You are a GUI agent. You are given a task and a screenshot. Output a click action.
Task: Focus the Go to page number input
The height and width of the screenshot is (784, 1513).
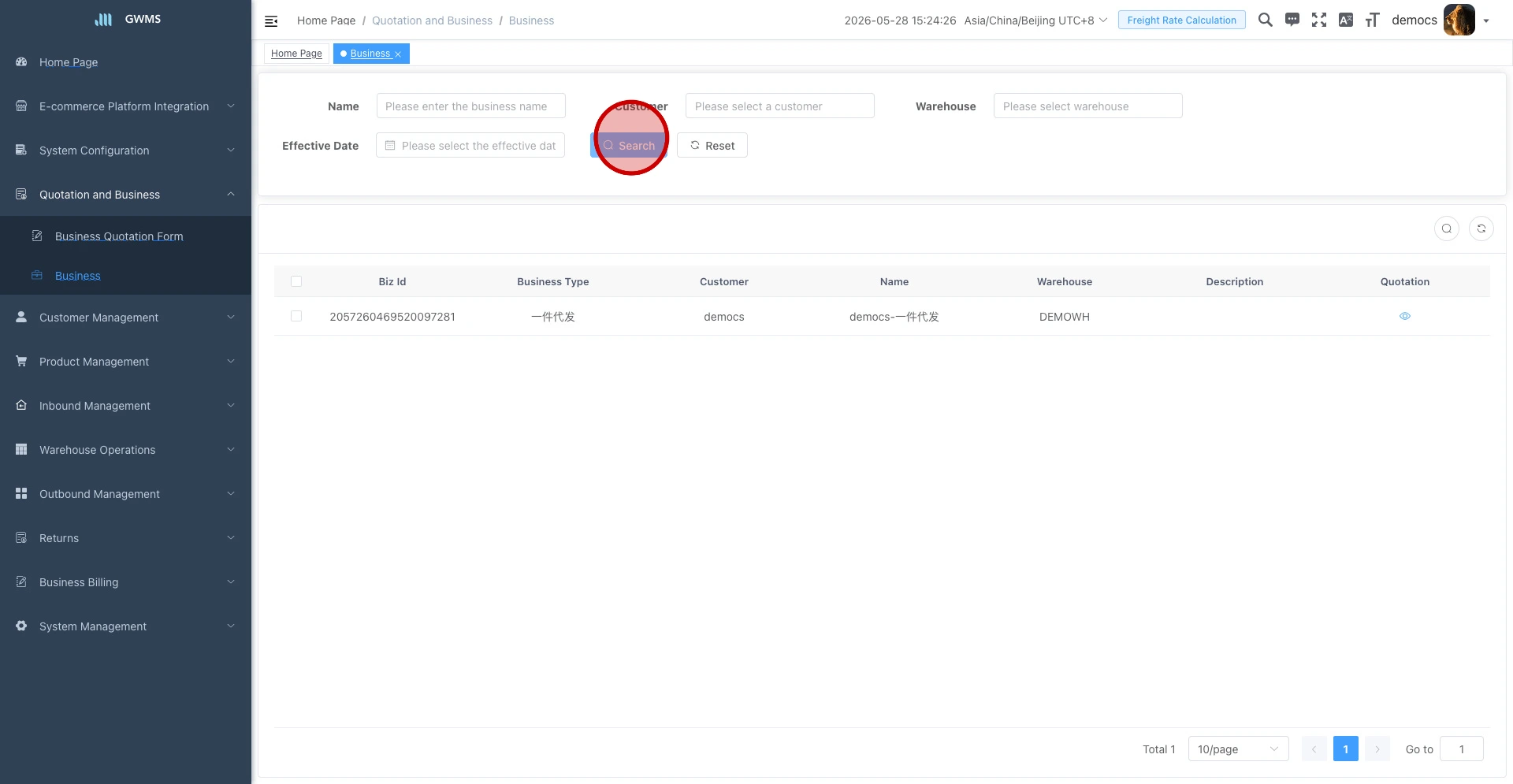(x=1462, y=749)
